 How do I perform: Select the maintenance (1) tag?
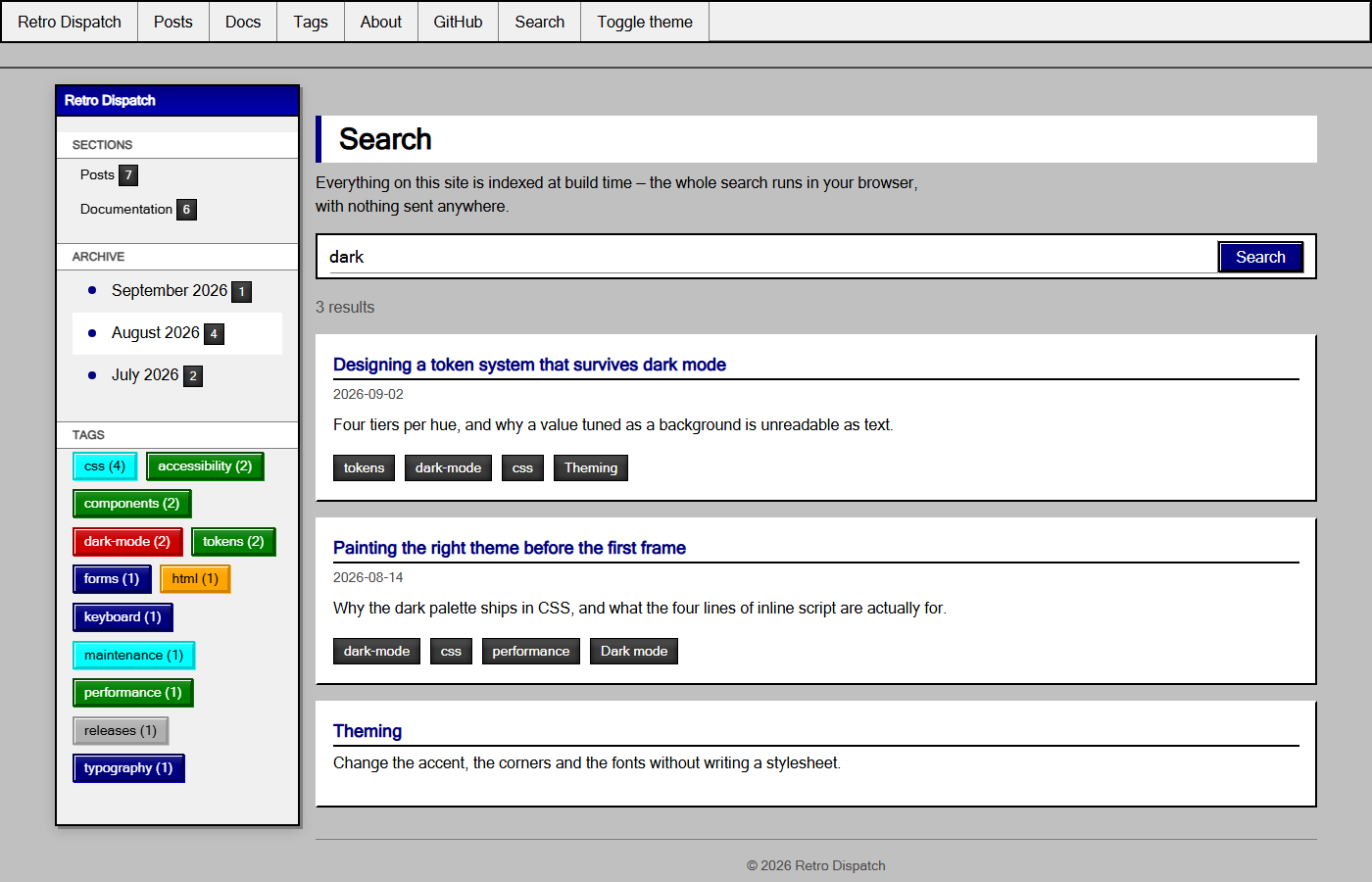pyautogui.click(x=134, y=655)
